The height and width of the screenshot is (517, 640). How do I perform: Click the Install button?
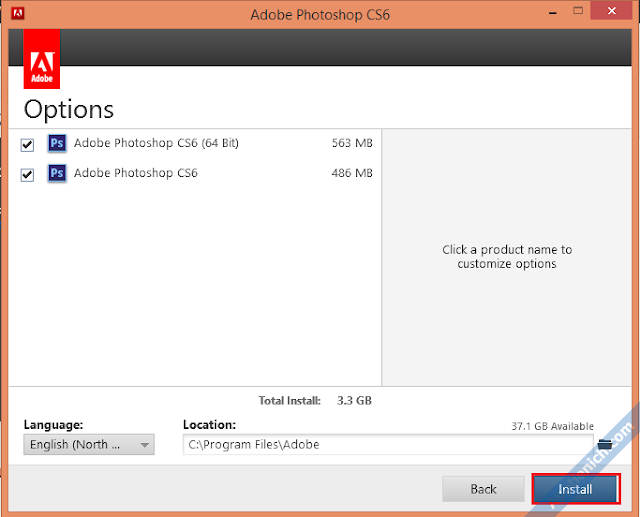click(576, 489)
